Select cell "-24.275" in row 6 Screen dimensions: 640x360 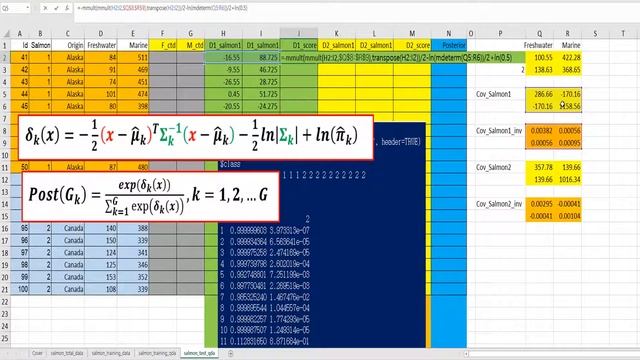(x=261, y=106)
